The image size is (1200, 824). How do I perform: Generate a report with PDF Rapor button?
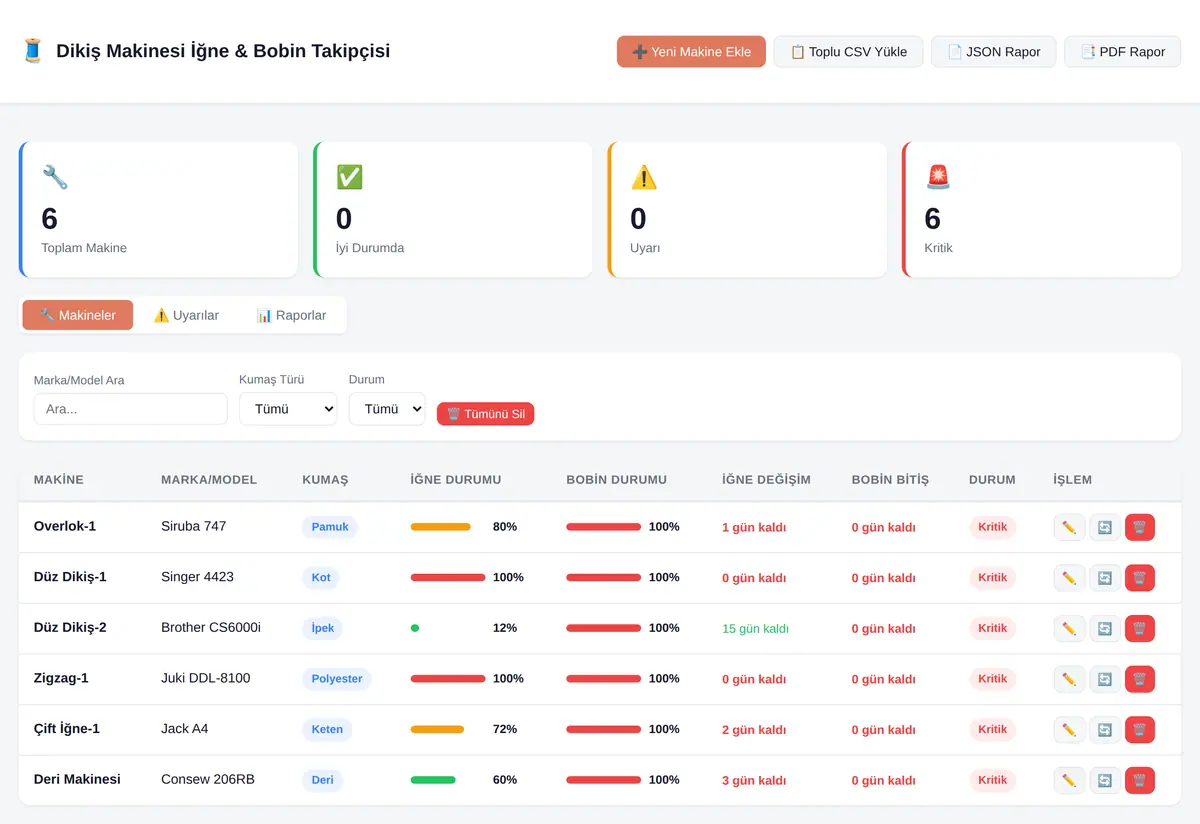1122,52
